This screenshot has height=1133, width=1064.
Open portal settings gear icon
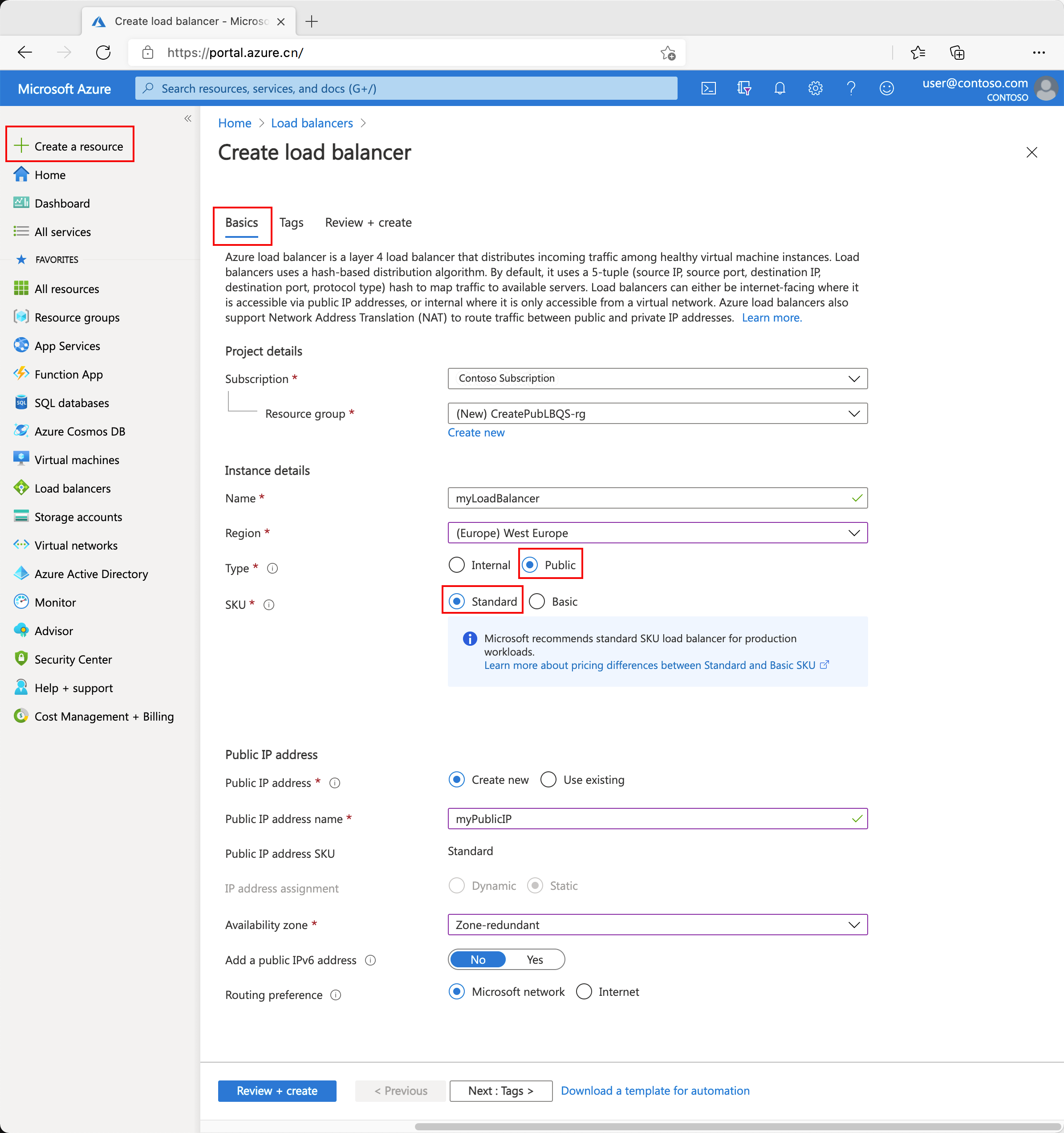(x=815, y=88)
